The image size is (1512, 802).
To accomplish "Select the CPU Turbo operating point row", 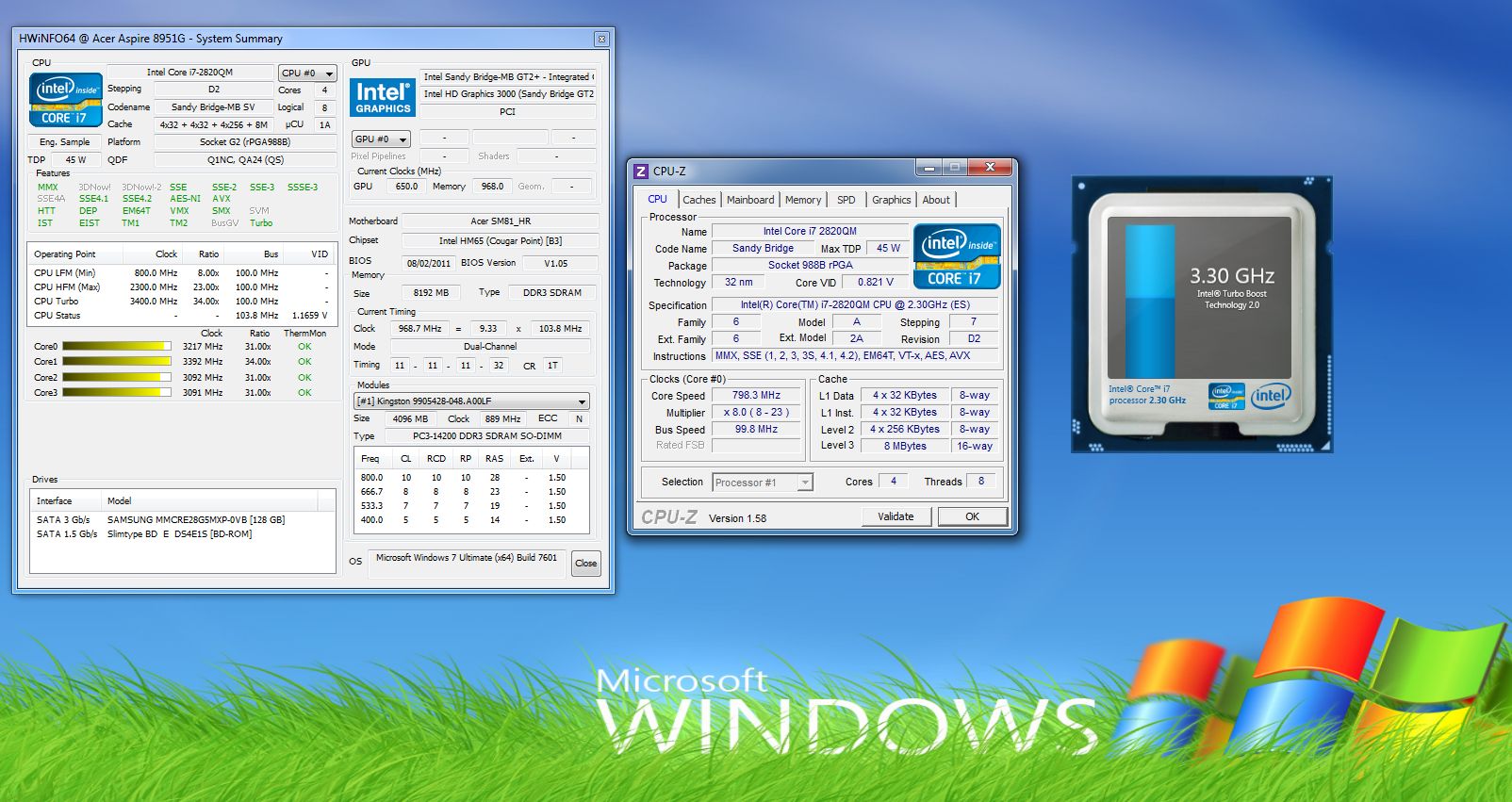I will pos(182,302).
